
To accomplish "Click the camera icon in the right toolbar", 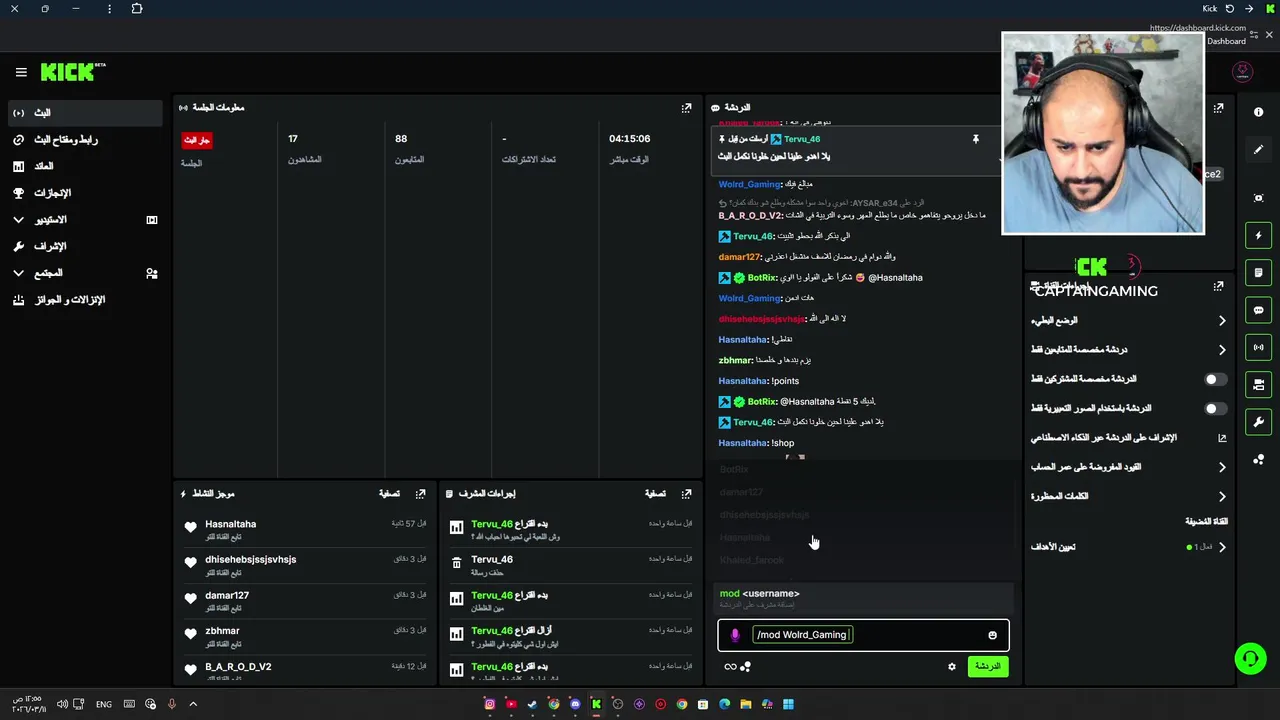I will pos(1258,384).
